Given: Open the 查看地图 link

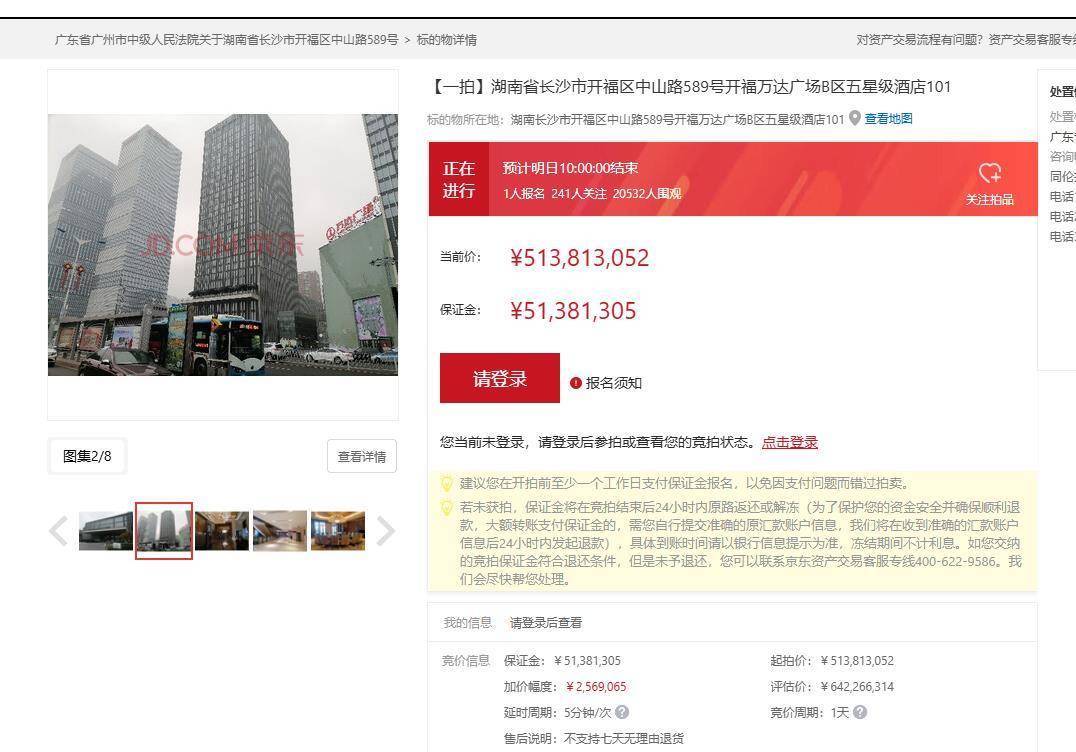Looking at the screenshot, I should point(888,119).
